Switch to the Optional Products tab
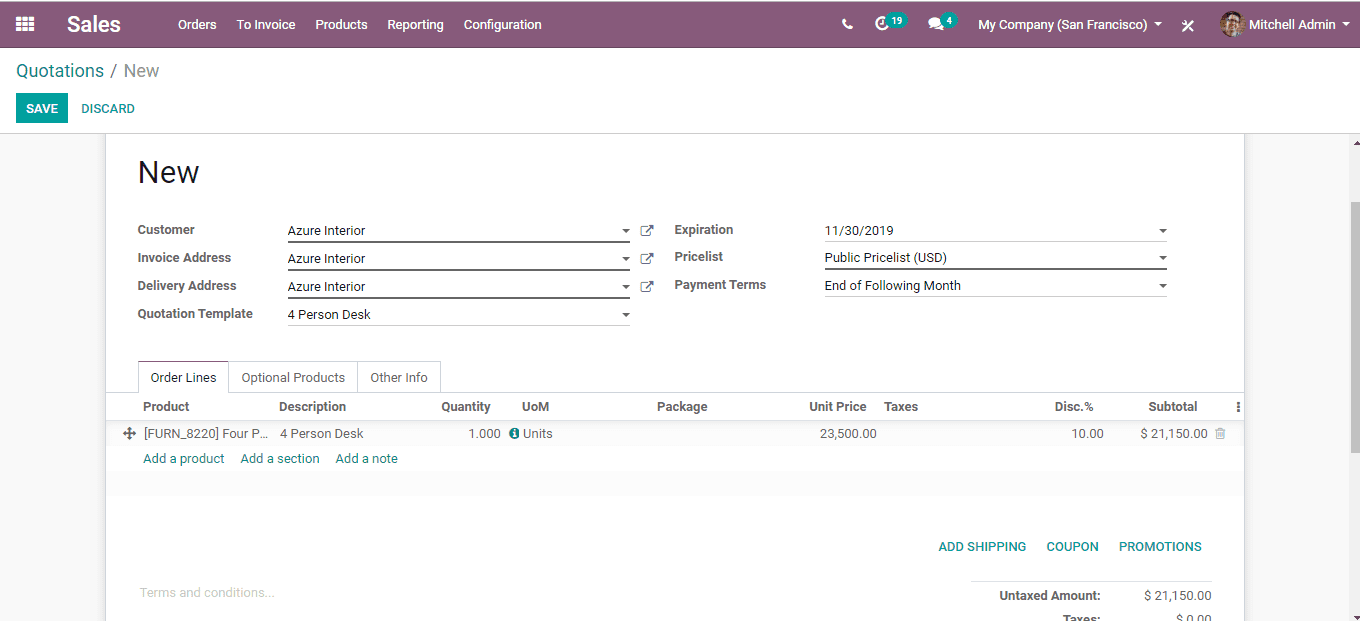 point(292,377)
